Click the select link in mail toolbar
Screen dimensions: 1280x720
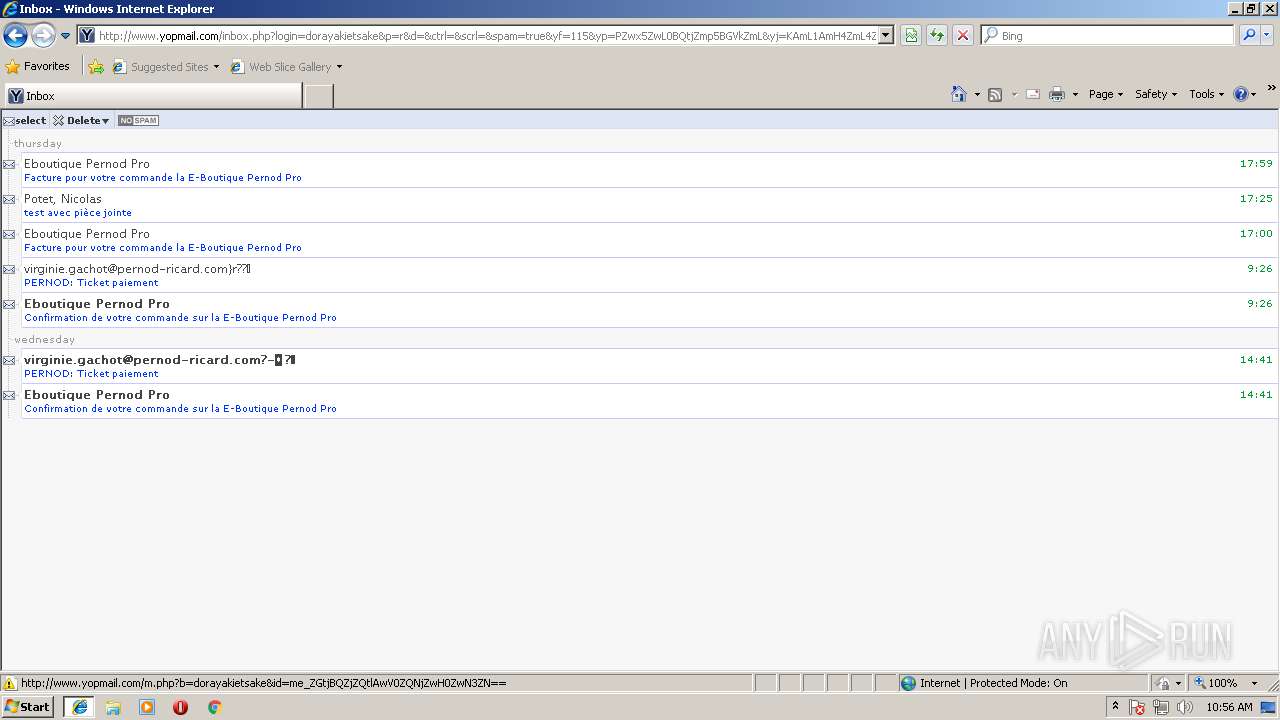coord(30,121)
